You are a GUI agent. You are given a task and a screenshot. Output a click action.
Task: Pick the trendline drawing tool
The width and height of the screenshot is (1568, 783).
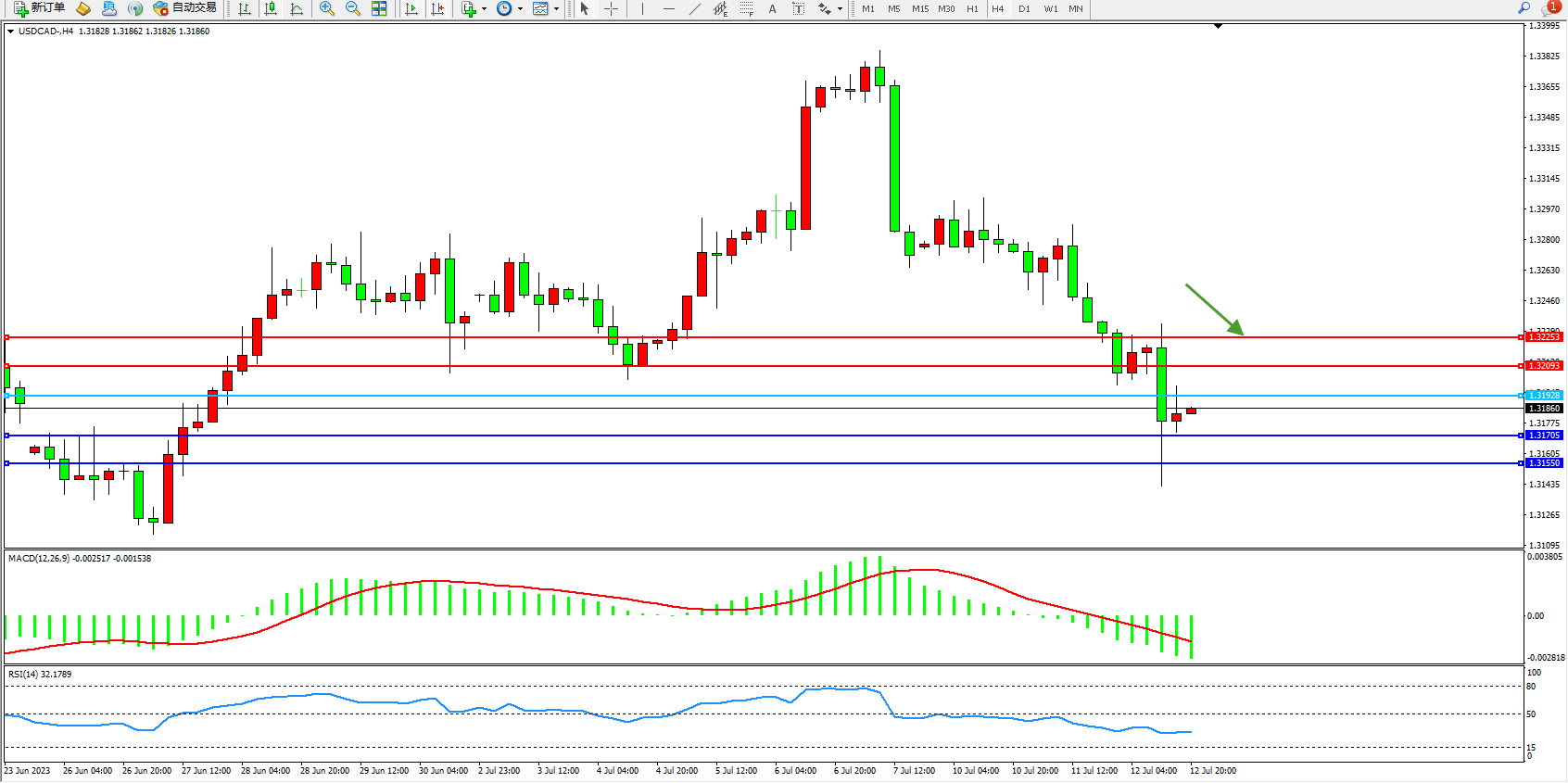click(694, 8)
